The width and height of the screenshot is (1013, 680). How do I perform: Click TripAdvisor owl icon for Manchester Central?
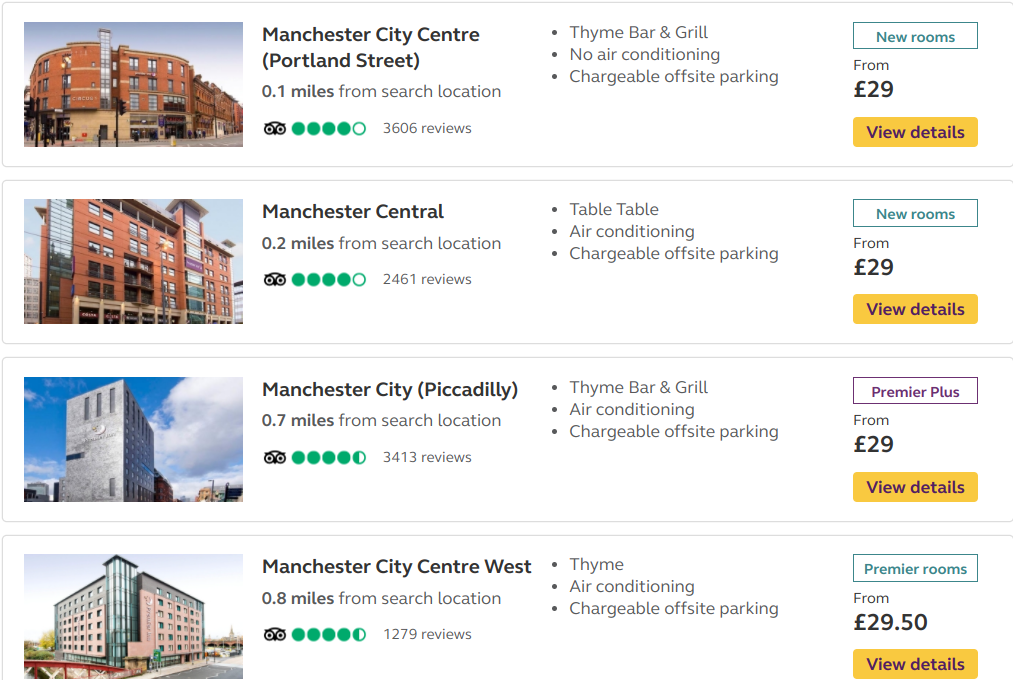[274, 279]
